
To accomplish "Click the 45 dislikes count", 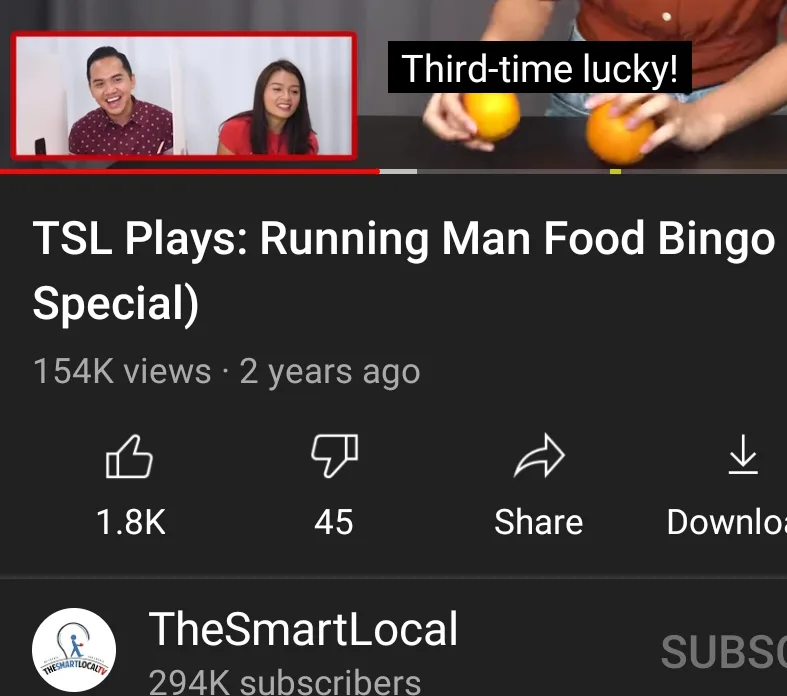I will coord(334,522).
